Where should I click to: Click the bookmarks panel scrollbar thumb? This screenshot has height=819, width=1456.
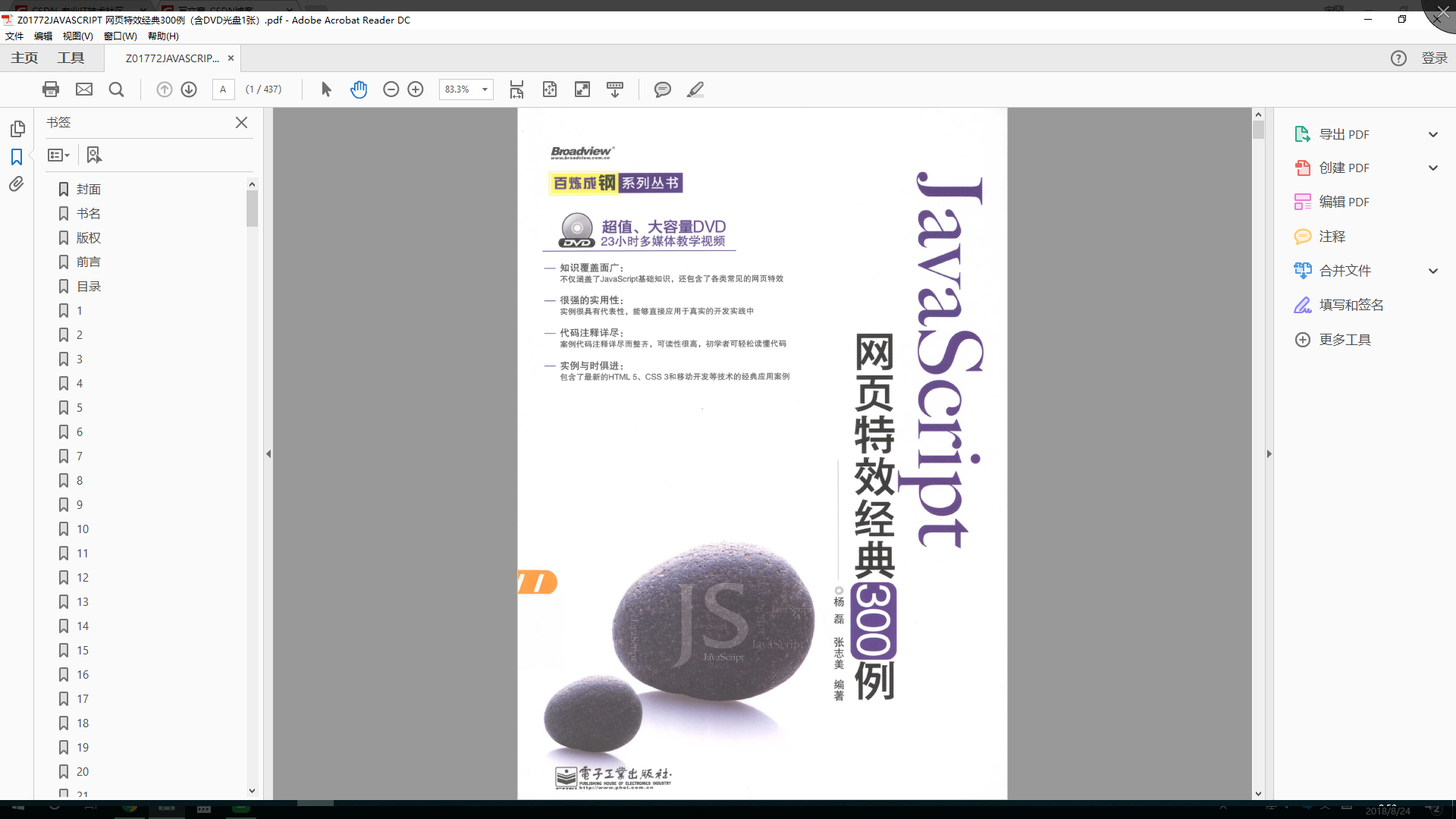(252, 209)
